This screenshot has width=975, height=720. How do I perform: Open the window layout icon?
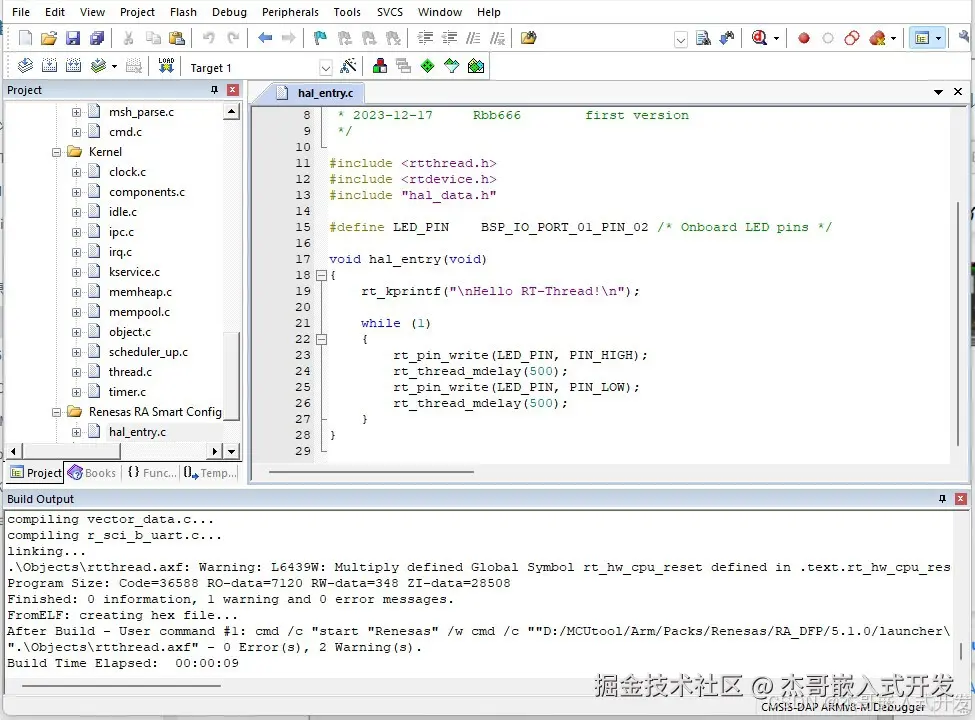click(922, 38)
